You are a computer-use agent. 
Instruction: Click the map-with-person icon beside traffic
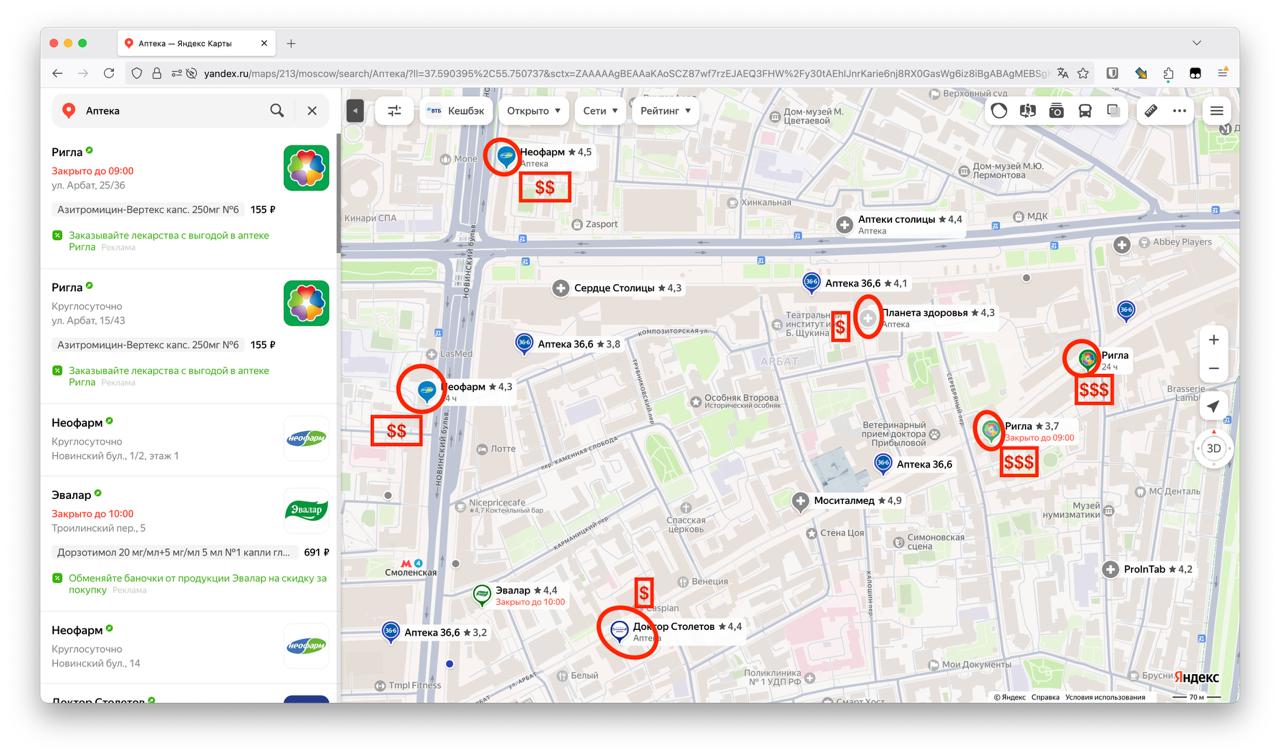[1027, 111]
